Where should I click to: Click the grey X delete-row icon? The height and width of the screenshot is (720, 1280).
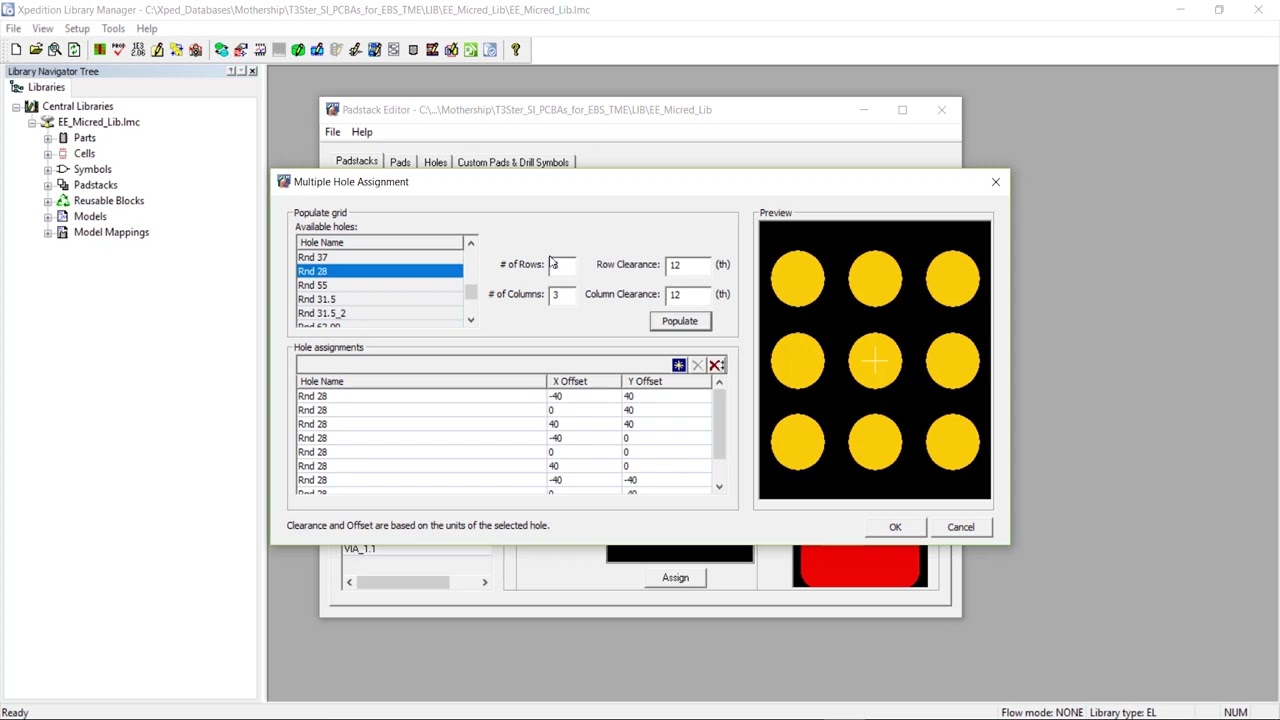pyautogui.click(x=697, y=365)
